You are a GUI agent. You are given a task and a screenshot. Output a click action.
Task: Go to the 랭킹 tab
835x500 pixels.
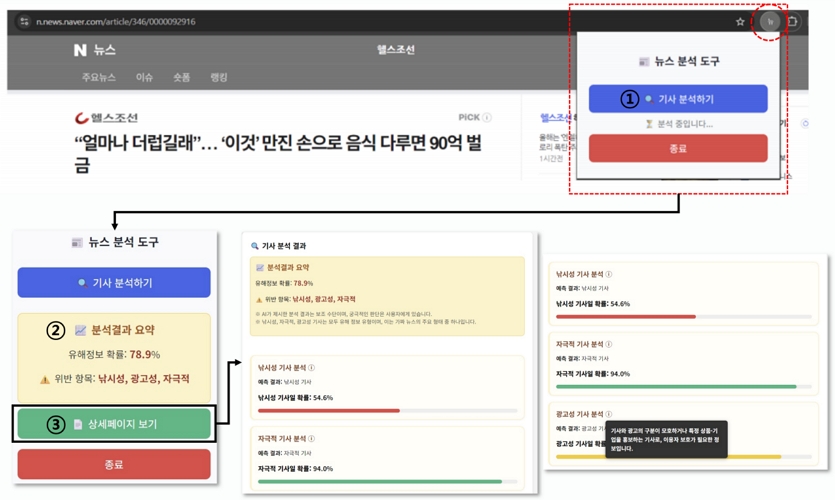tap(219, 77)
